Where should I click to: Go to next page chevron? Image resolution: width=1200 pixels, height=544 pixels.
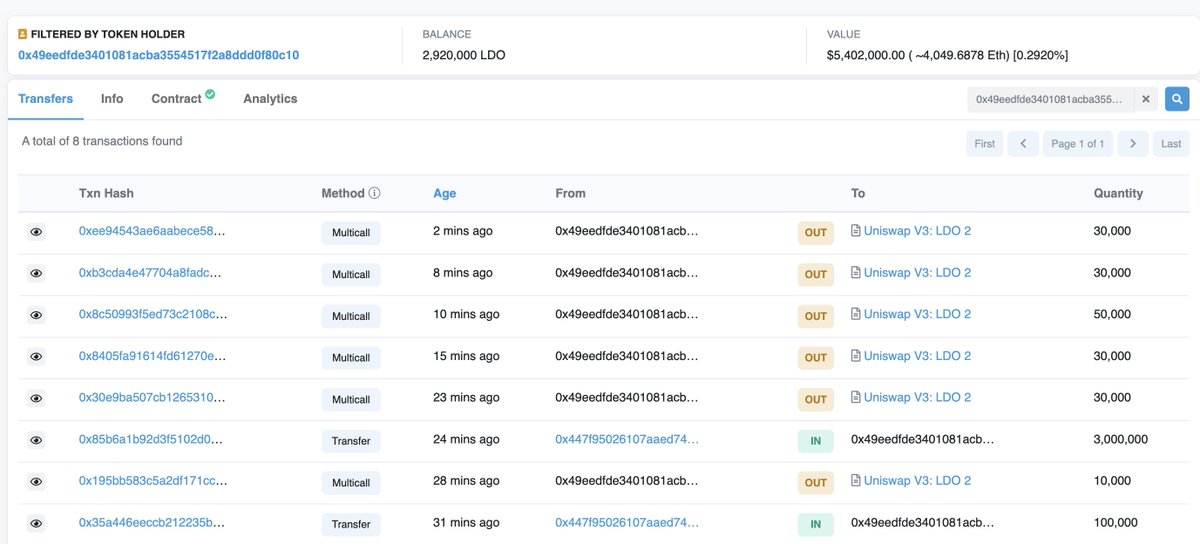coord(1133,144)
